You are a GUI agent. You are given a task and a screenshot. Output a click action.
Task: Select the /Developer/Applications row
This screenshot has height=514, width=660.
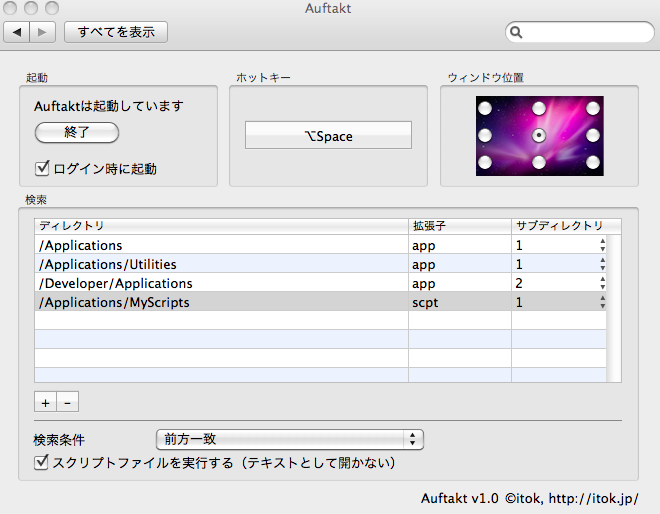click(x=320, y=282)
